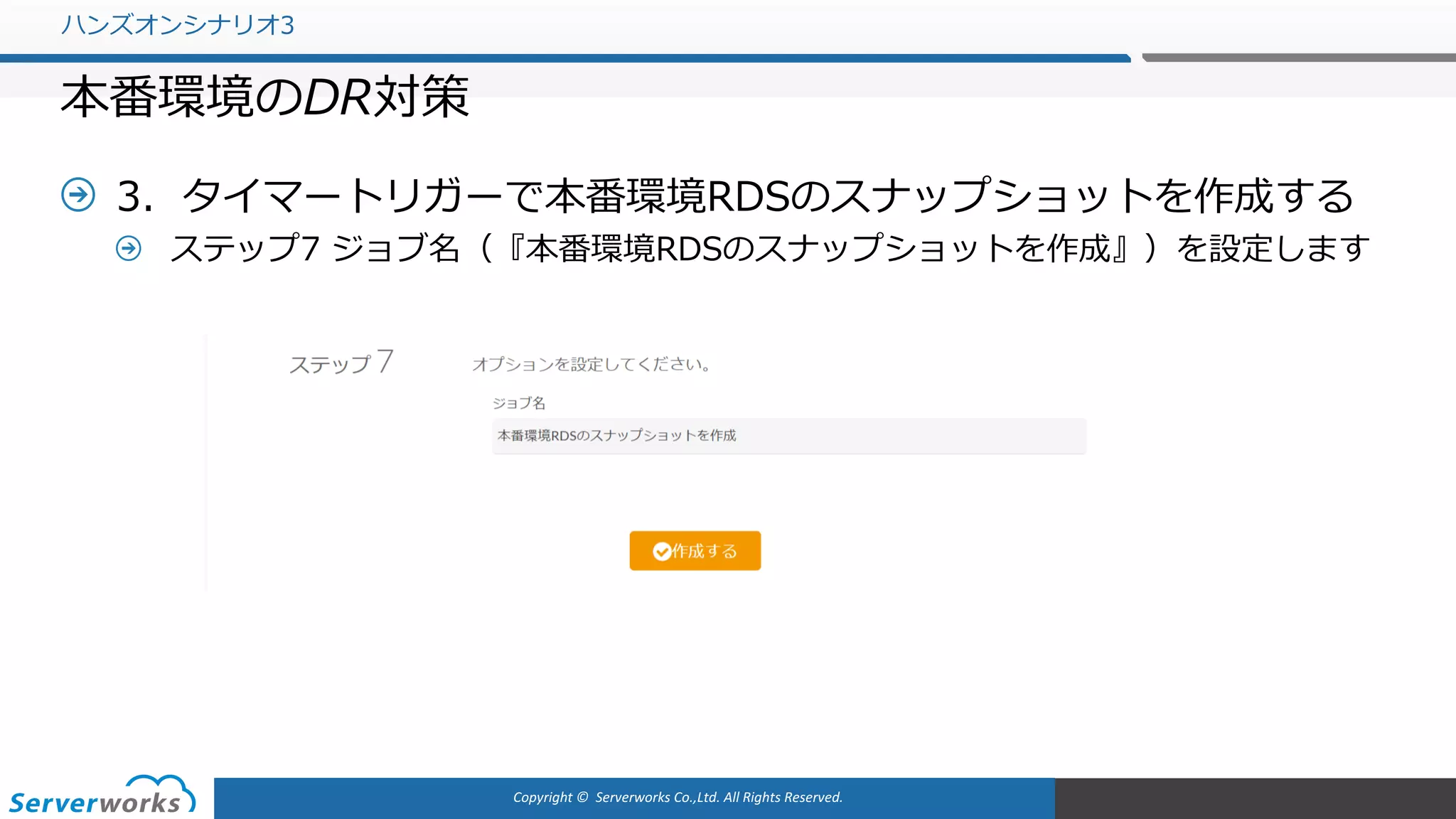The image size is (1456, 819).
Task: Click the オプションを設定してください。 text
Action: [591, 364]
